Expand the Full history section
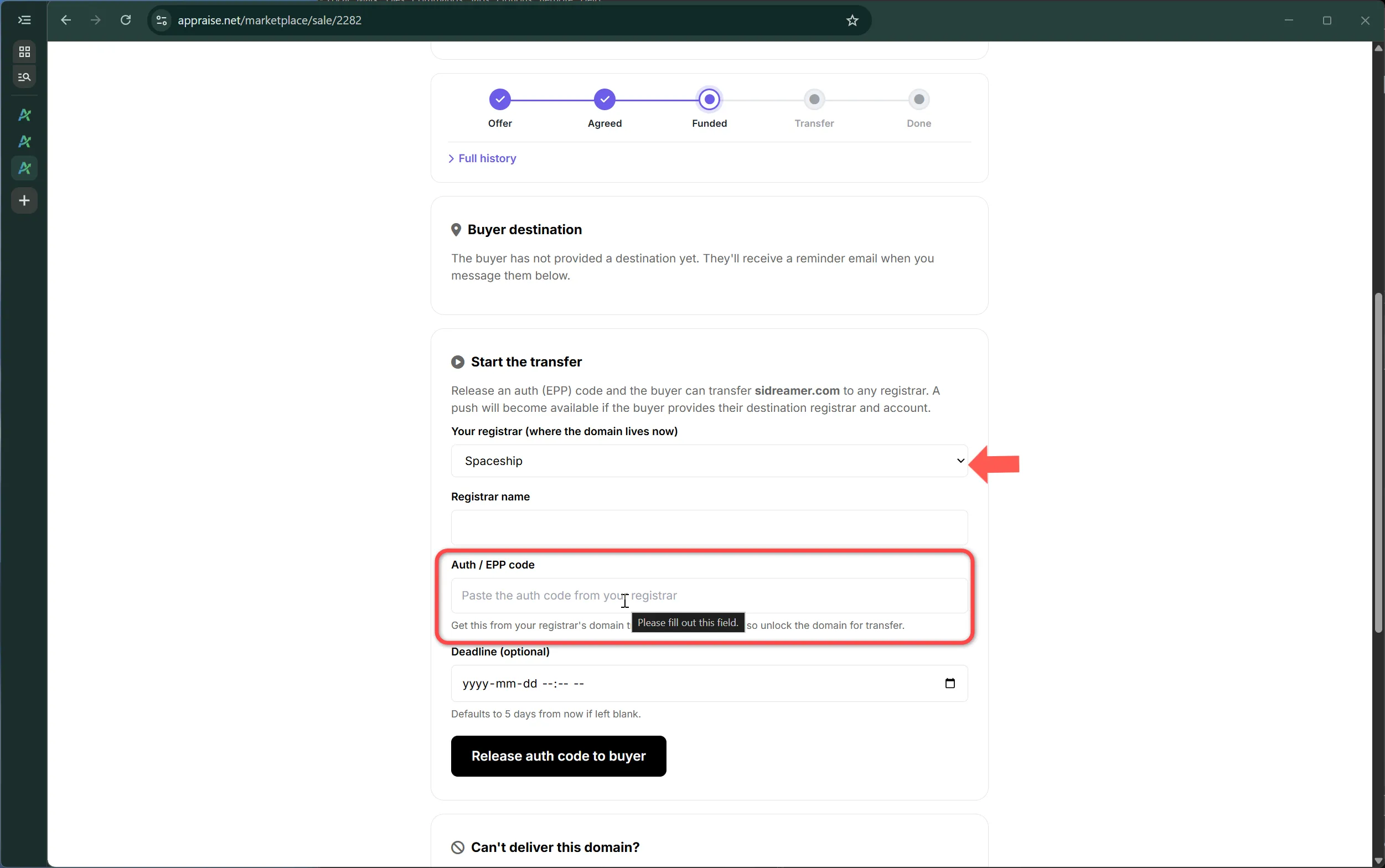The width and height of the screenshot is (1385, 868). (482, 158)
